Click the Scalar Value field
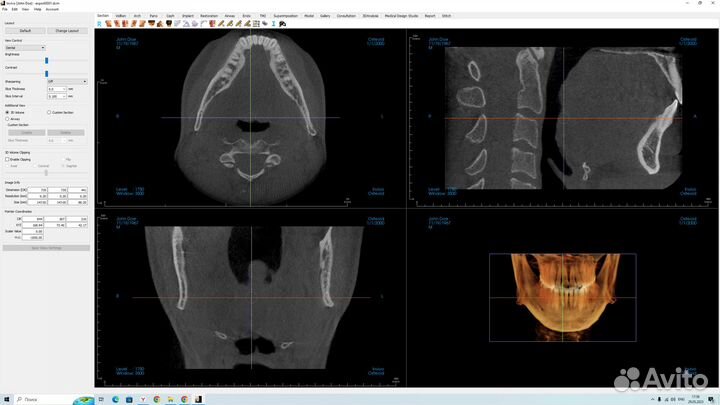720x405 pixels. tap(33, 231)
